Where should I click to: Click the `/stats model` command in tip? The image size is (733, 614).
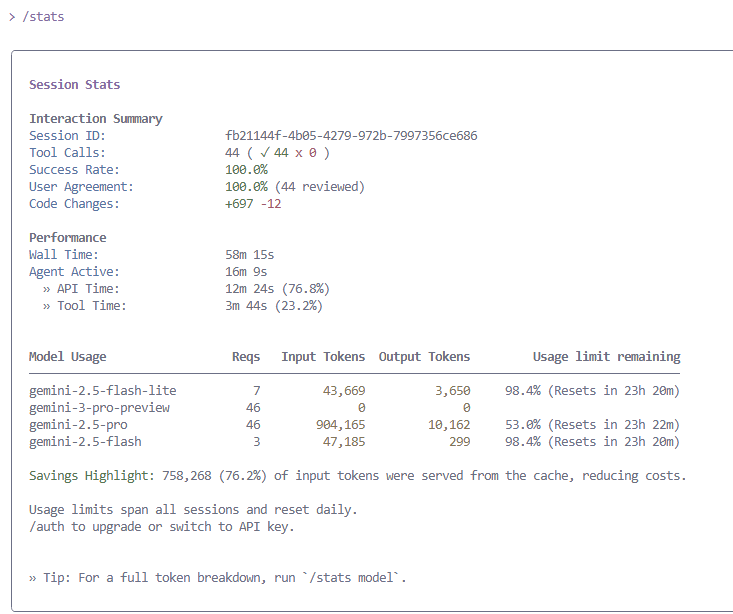coord(357,577)
